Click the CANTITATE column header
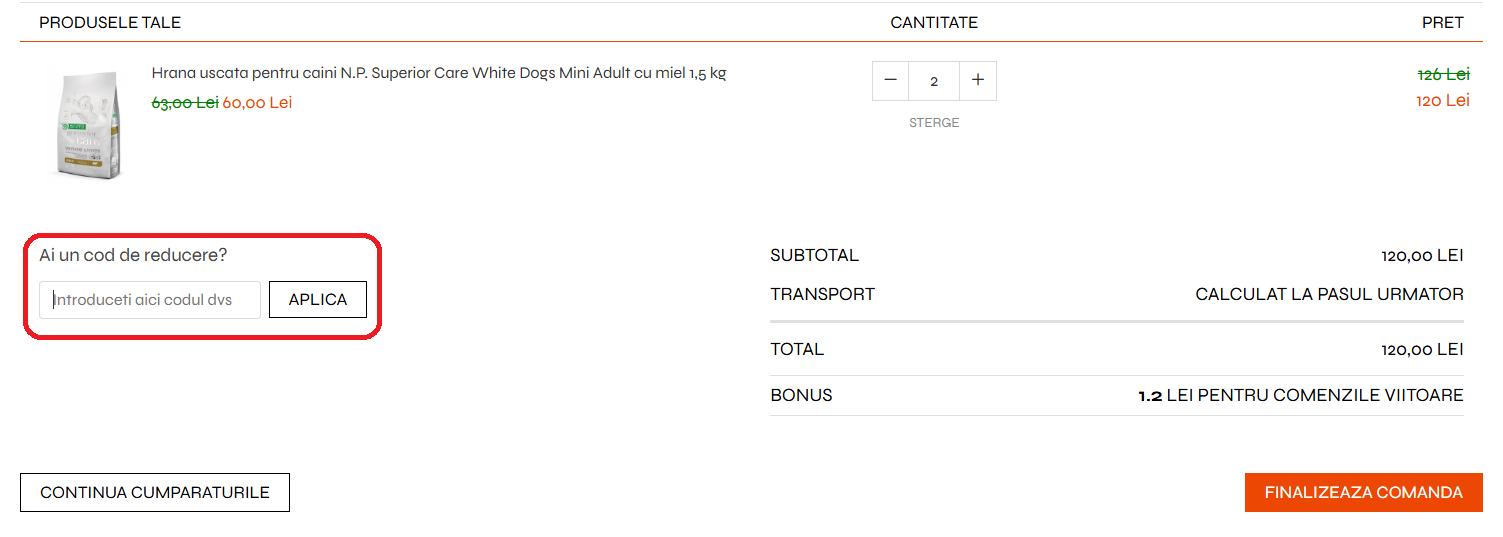1503x537 pixels. 934,22
